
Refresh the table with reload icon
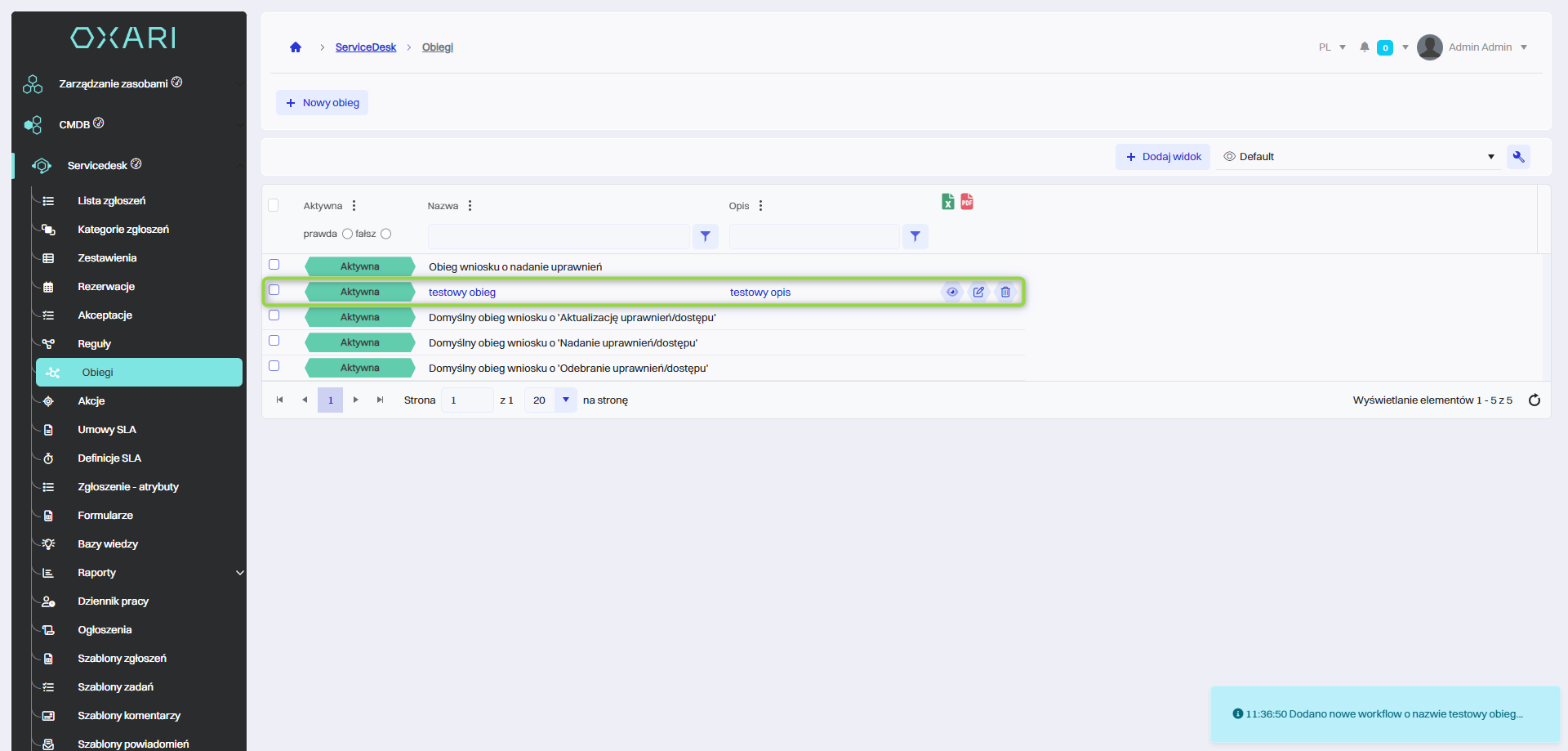1534,400
